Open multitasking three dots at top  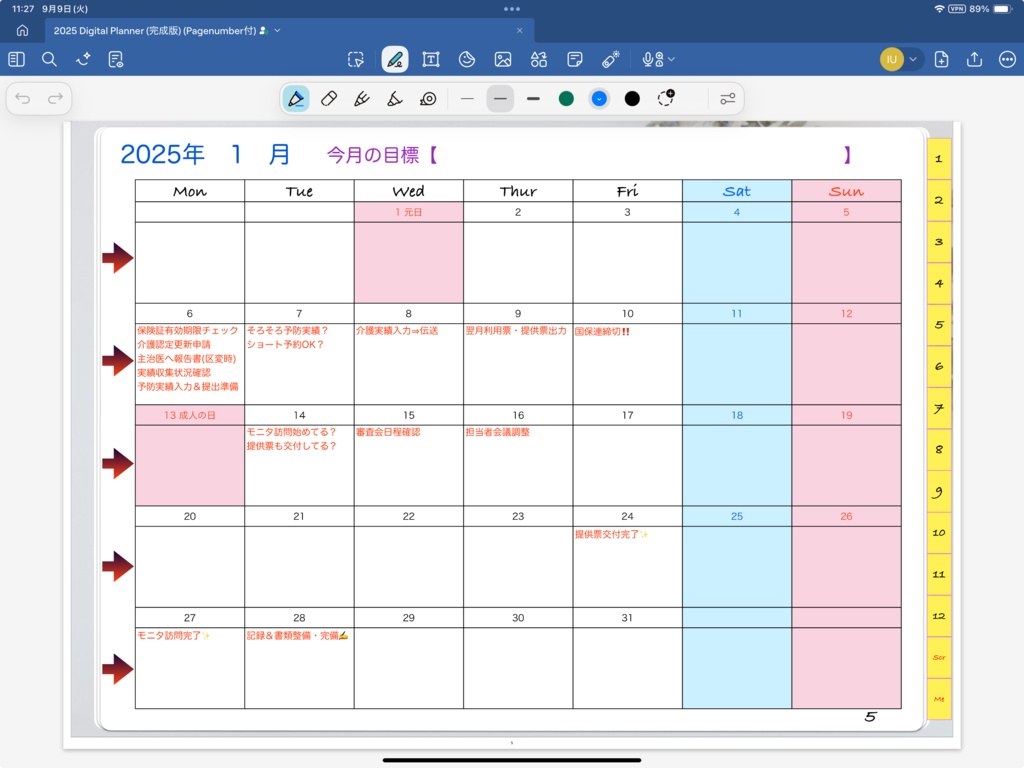(512, 9)
